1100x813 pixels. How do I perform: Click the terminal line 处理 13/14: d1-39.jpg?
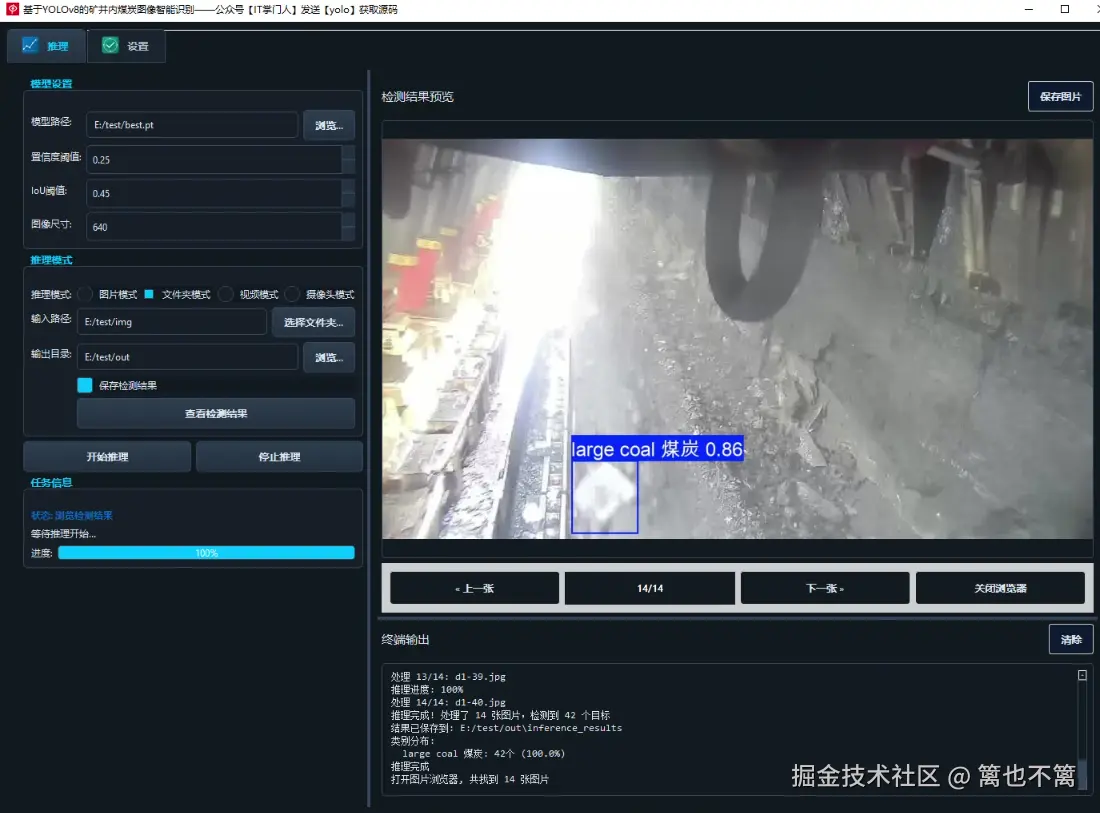tap(448, 677)
